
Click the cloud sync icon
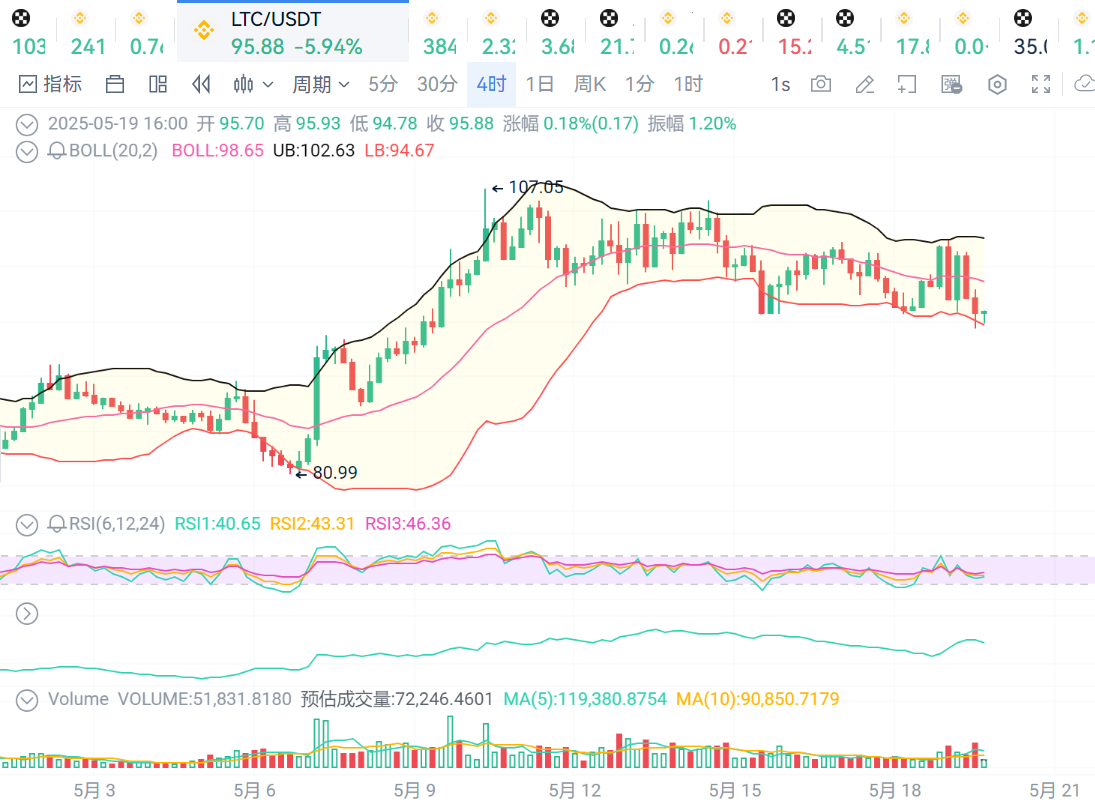(x=1085, y=84)
